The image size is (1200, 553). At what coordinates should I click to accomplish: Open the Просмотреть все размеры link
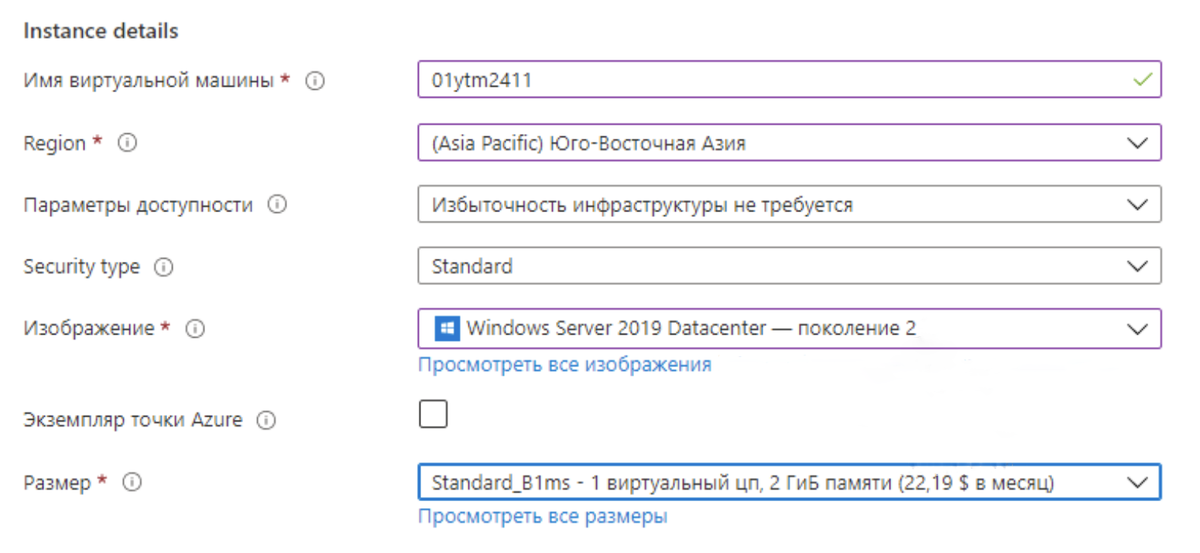542,517
